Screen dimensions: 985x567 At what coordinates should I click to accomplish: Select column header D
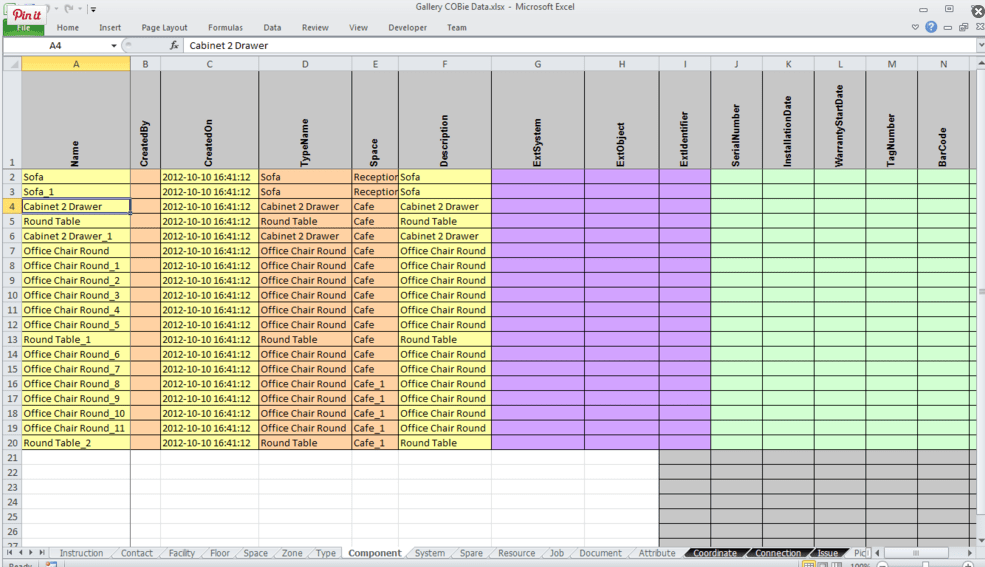305,64
